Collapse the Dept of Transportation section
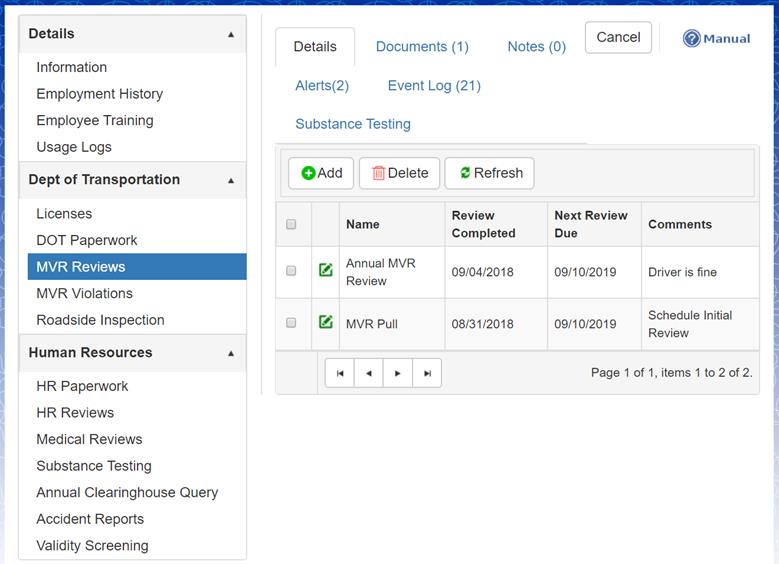Viewport: 779px width, 564px height. tap(231, 181)
